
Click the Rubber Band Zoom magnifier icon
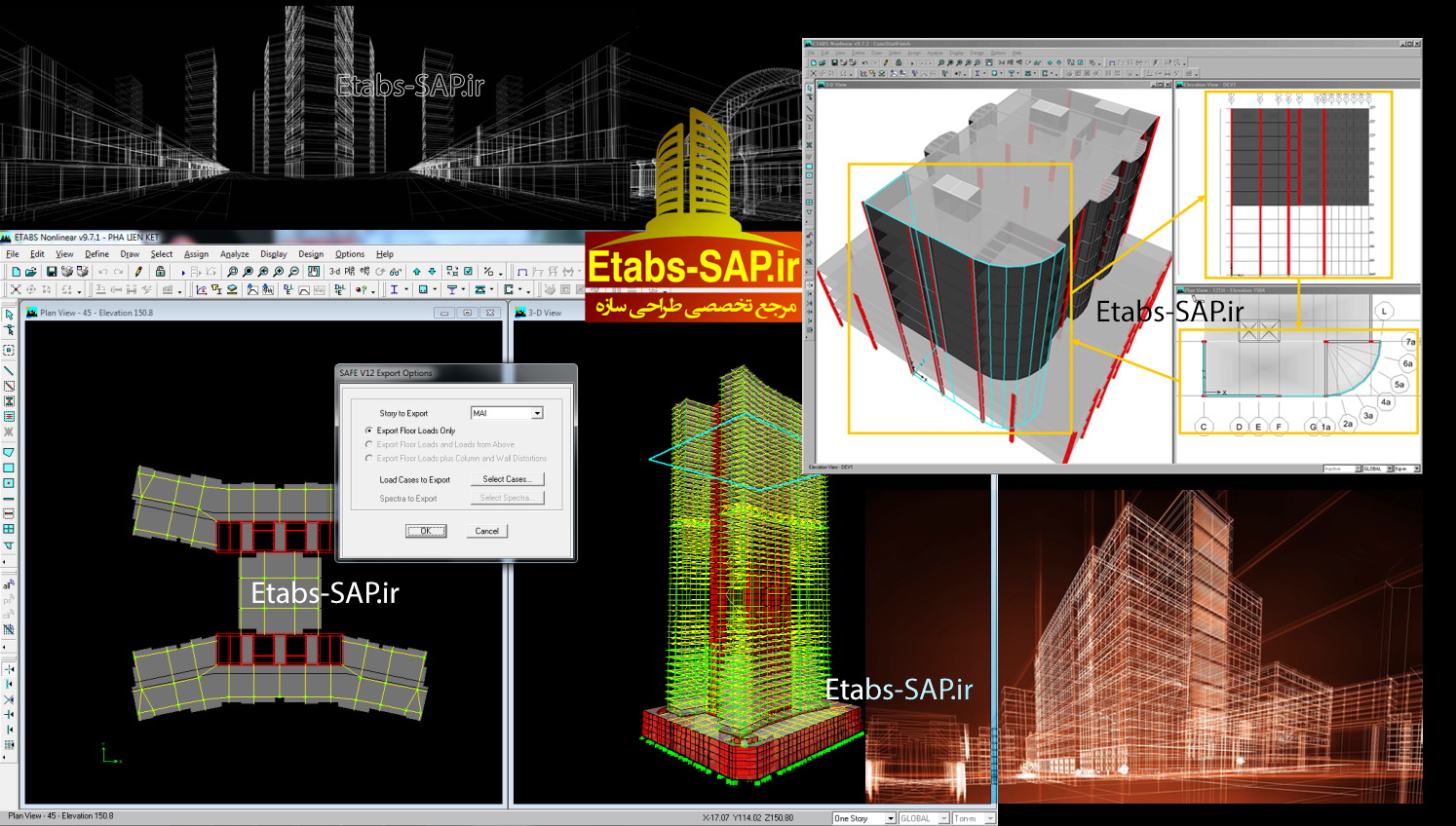[232, 272]
